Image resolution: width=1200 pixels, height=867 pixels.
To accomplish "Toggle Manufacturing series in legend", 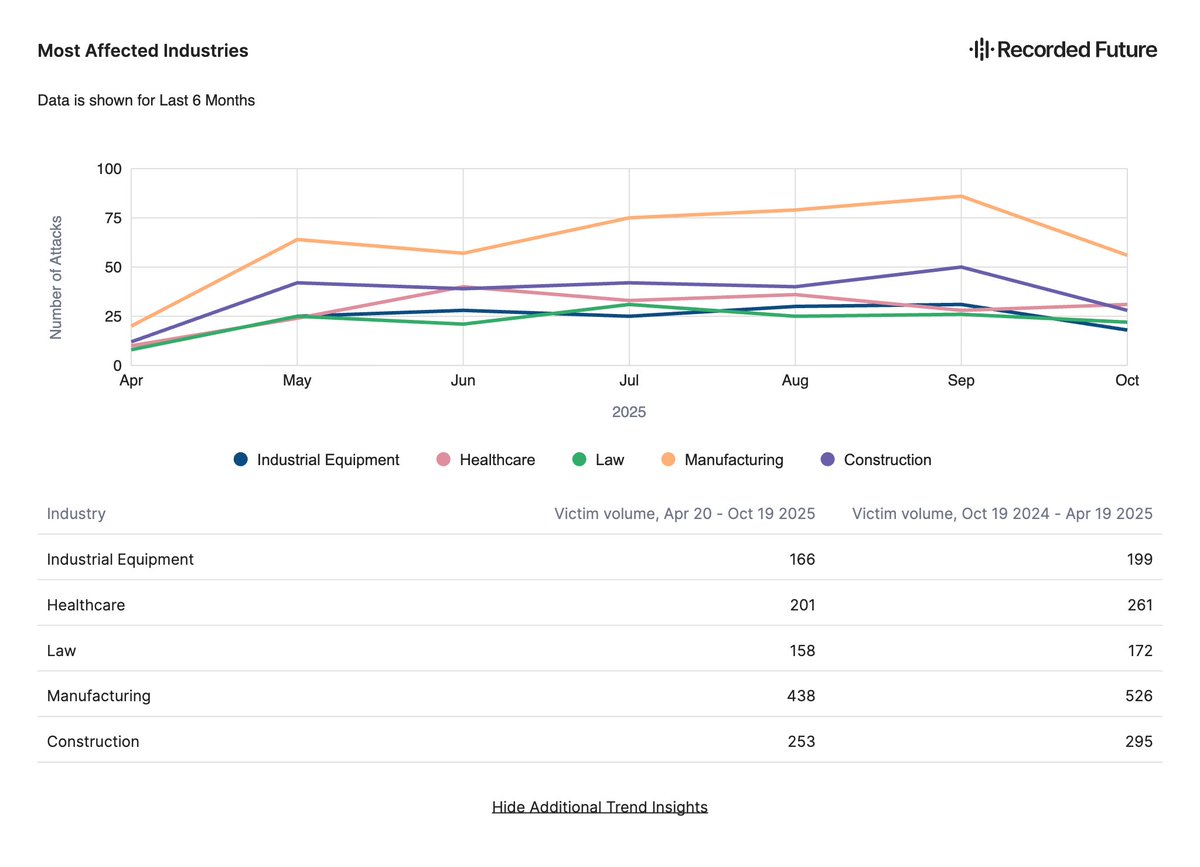I will [722, 460].
